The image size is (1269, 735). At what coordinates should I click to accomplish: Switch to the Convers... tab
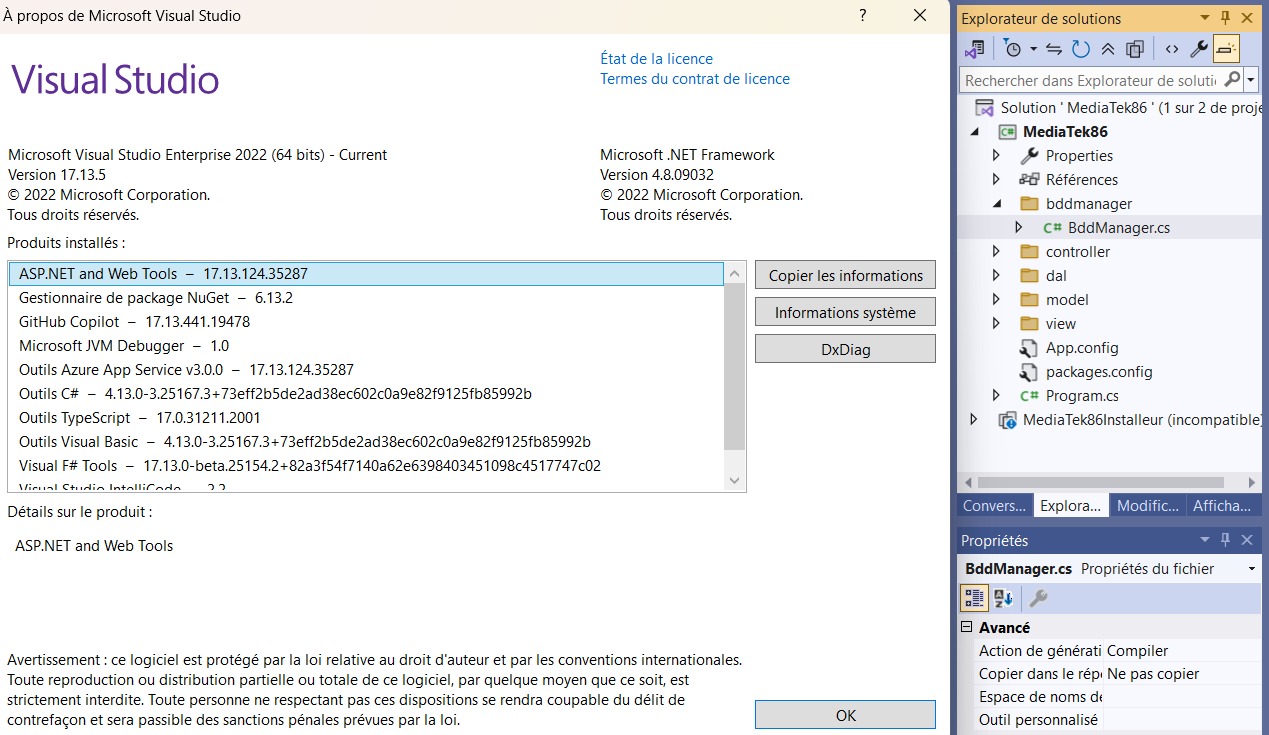coord(994,506)
